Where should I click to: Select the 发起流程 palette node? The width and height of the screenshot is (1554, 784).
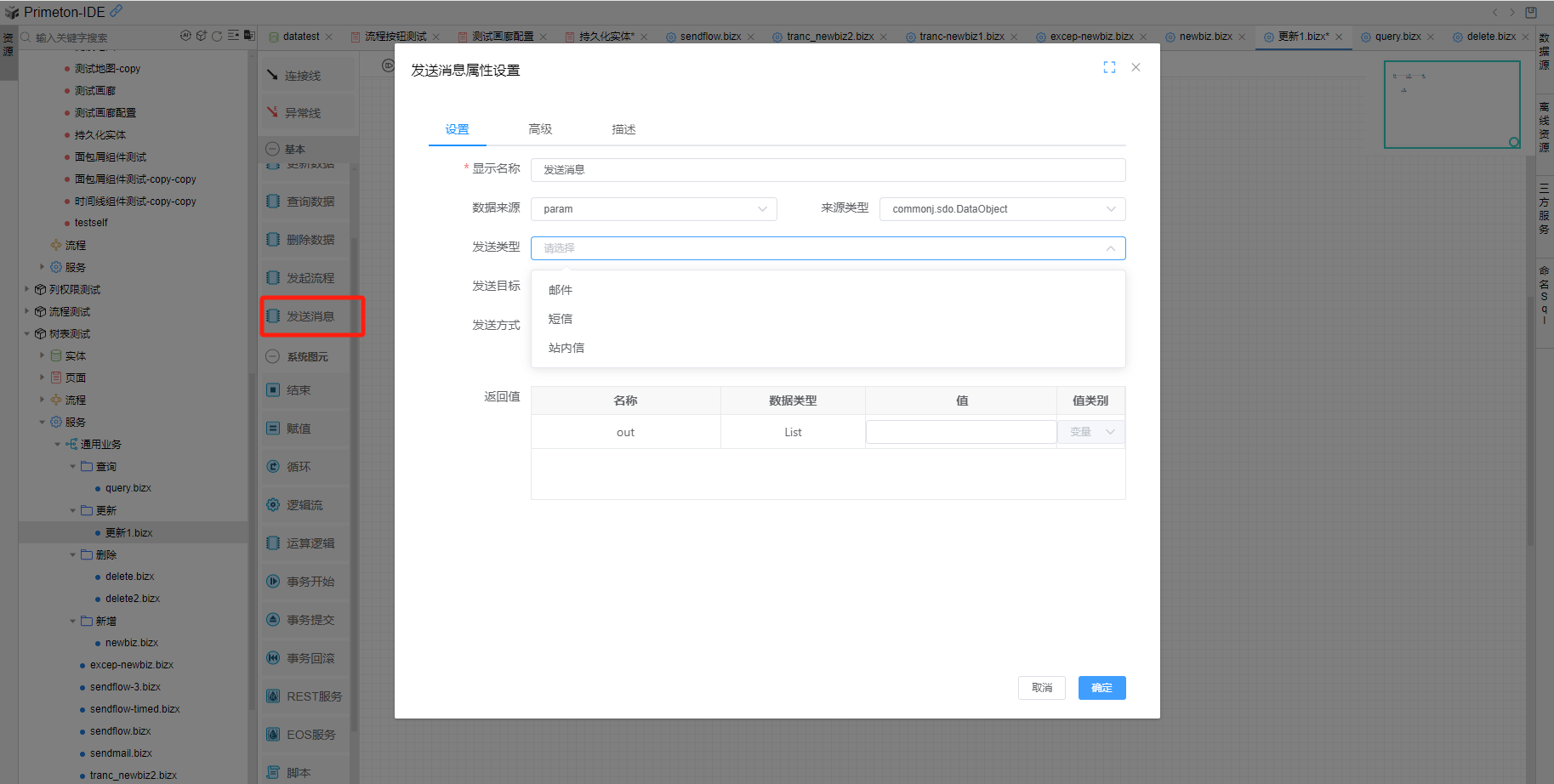pos(310,278)
